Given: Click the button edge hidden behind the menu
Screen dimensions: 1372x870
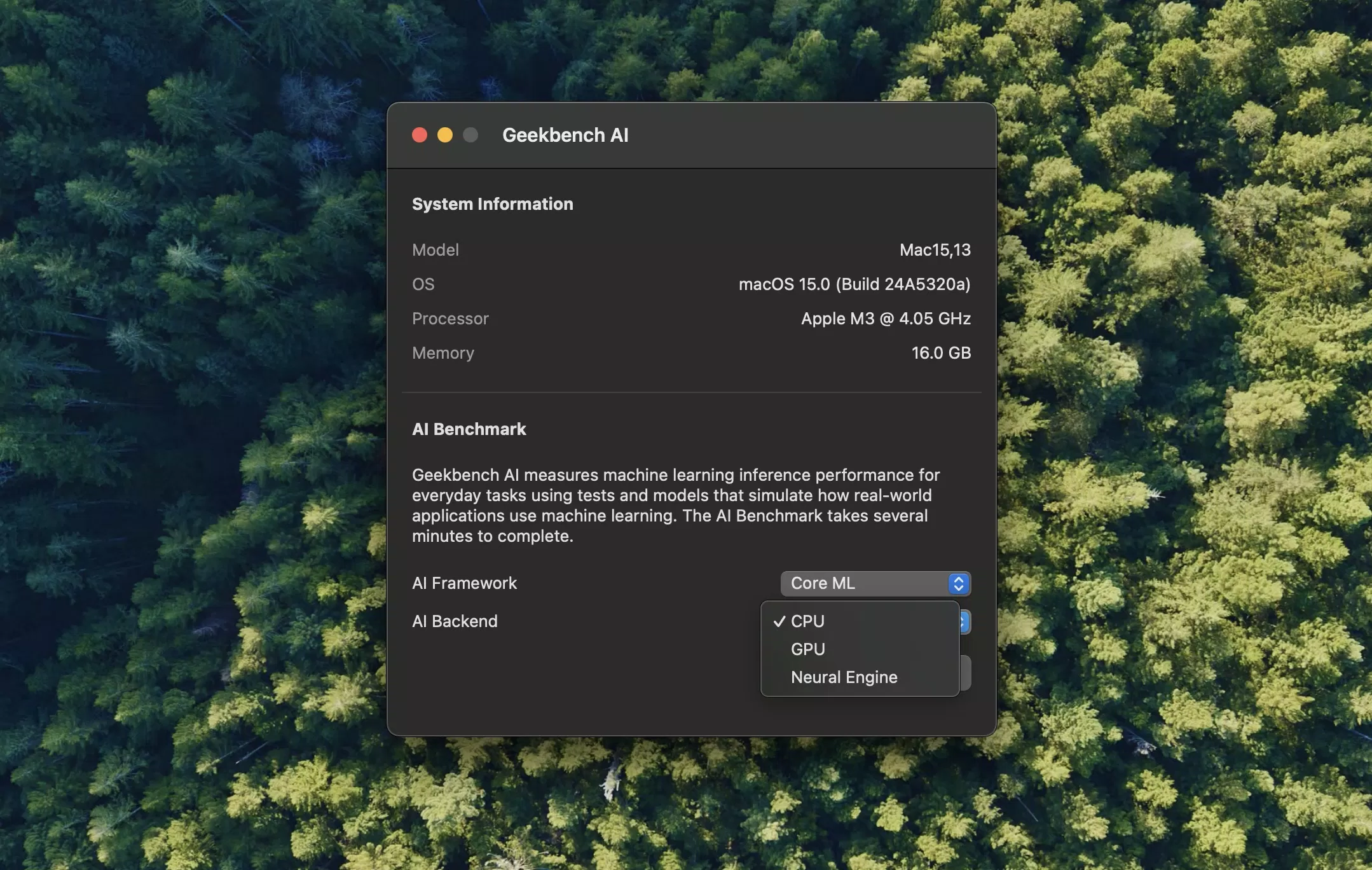Looking at the screenshot, I should pyautogui.click(x=966, y=672).
